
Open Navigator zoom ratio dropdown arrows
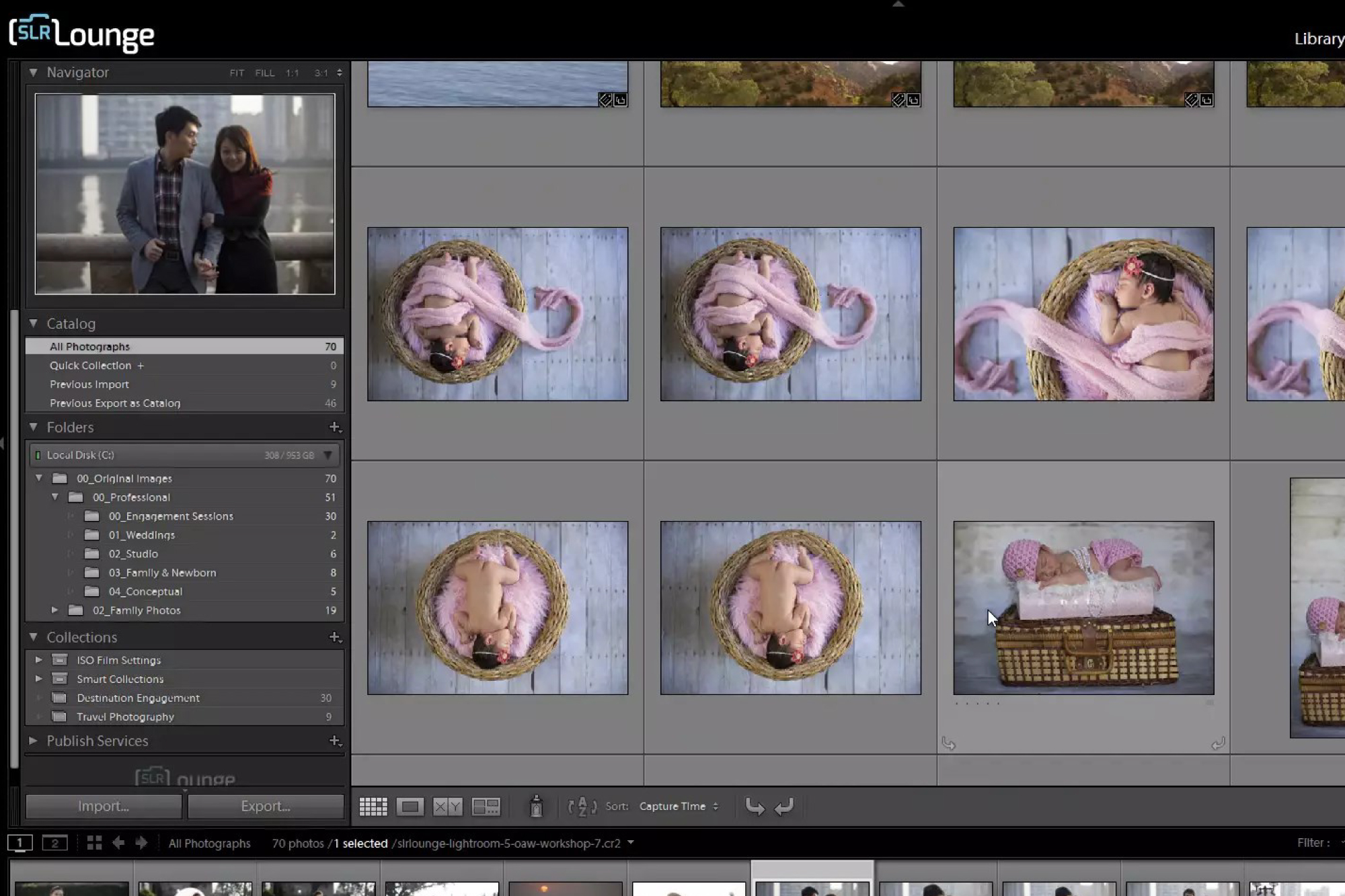pos(340,73)
